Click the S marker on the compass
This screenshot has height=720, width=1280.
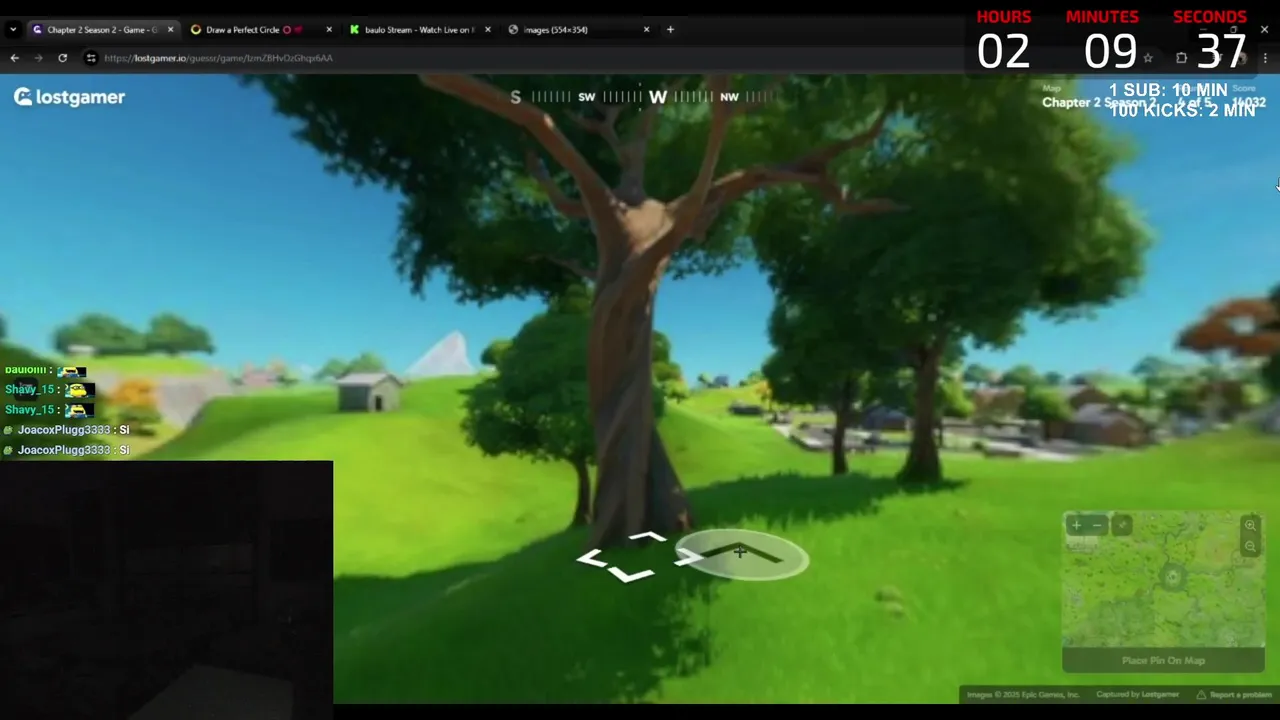point(516,97)
